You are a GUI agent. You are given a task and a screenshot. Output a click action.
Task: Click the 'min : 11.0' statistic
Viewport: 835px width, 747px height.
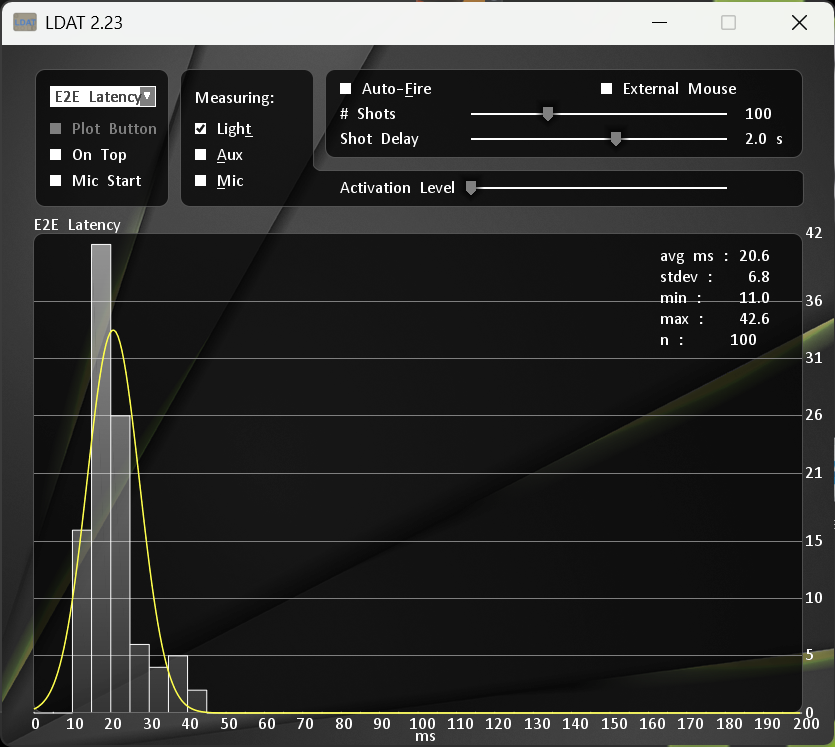tap(715, 298)
